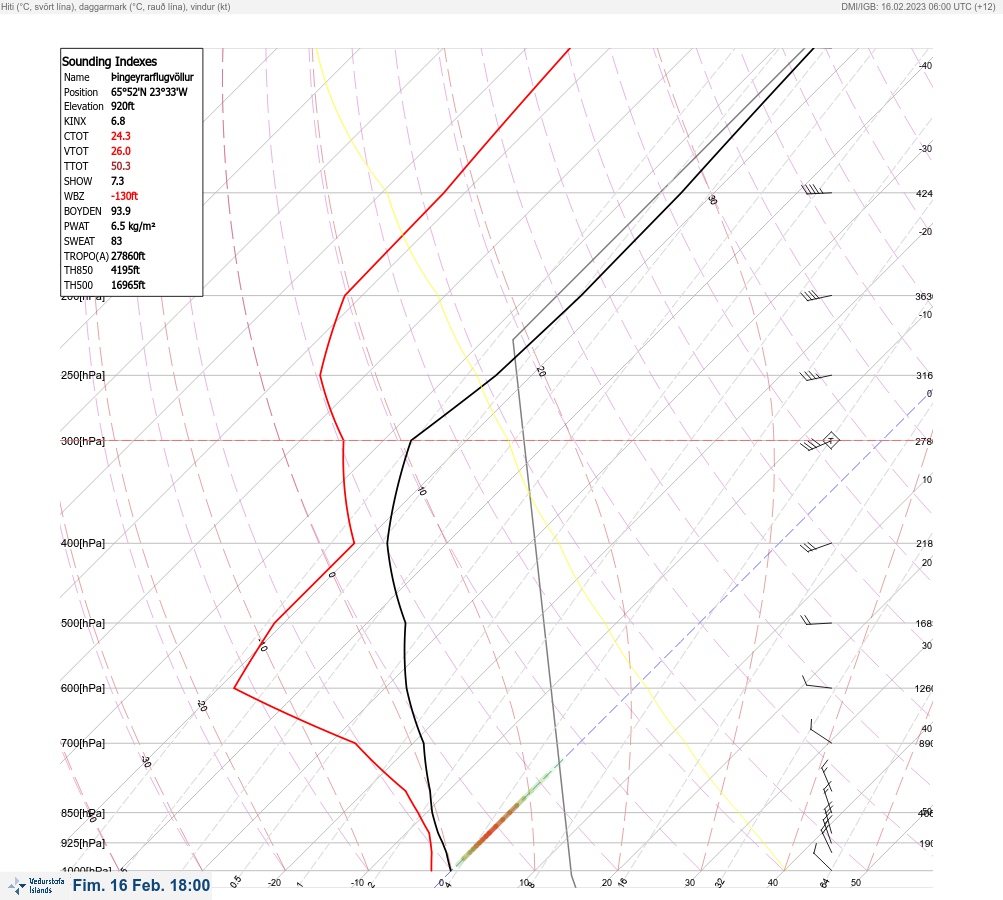
Task: Click the 925[hPa] pressure label
Action: 83,843
